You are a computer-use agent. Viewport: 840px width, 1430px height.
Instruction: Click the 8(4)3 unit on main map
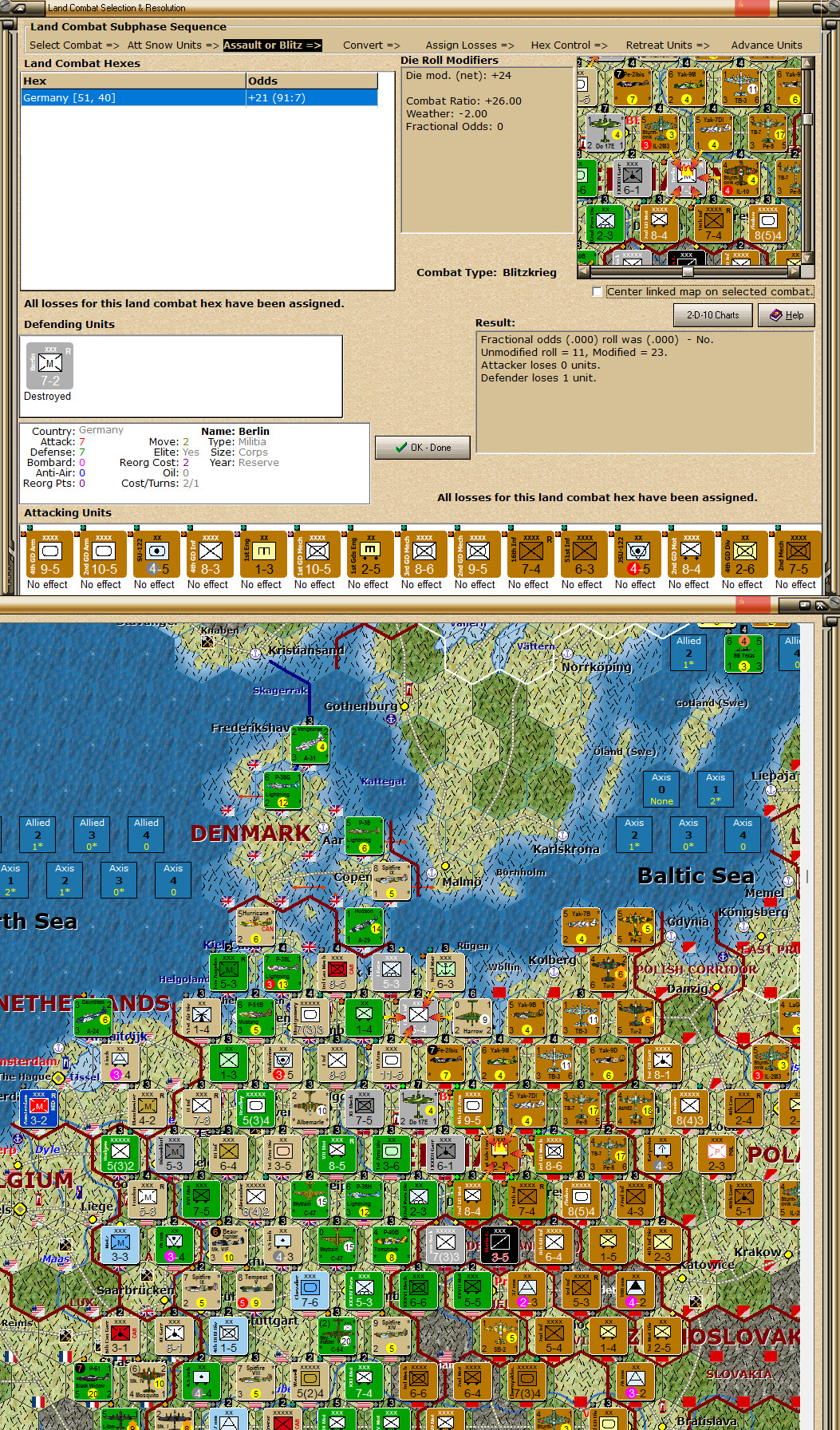pos(689,1108)
